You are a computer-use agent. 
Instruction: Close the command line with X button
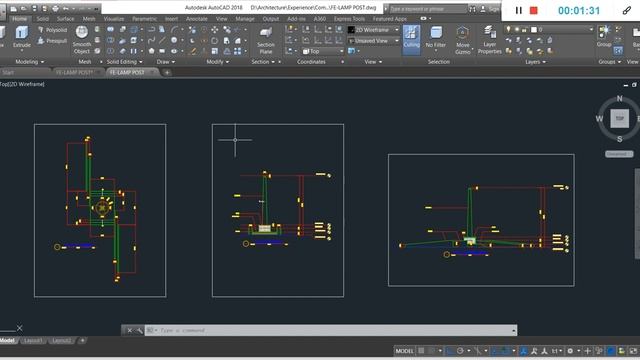129,330
